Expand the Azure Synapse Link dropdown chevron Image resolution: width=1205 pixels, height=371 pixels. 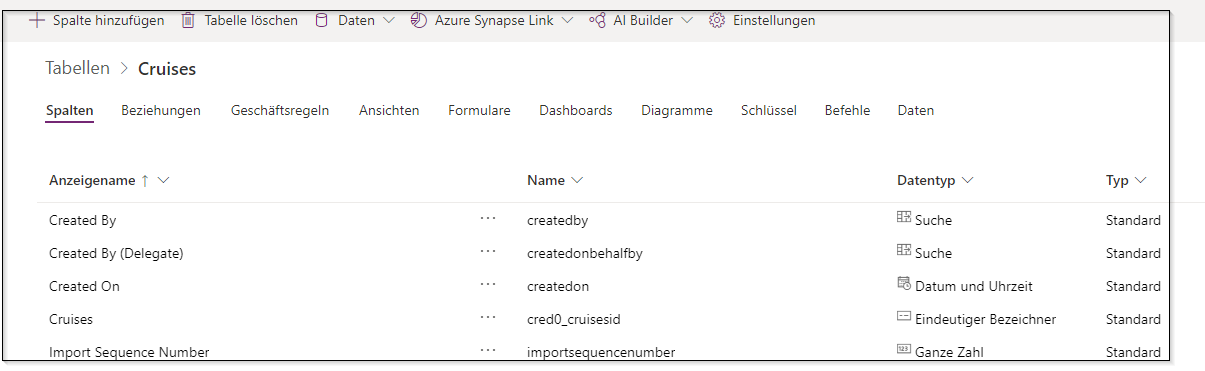[x=567, y=20]
